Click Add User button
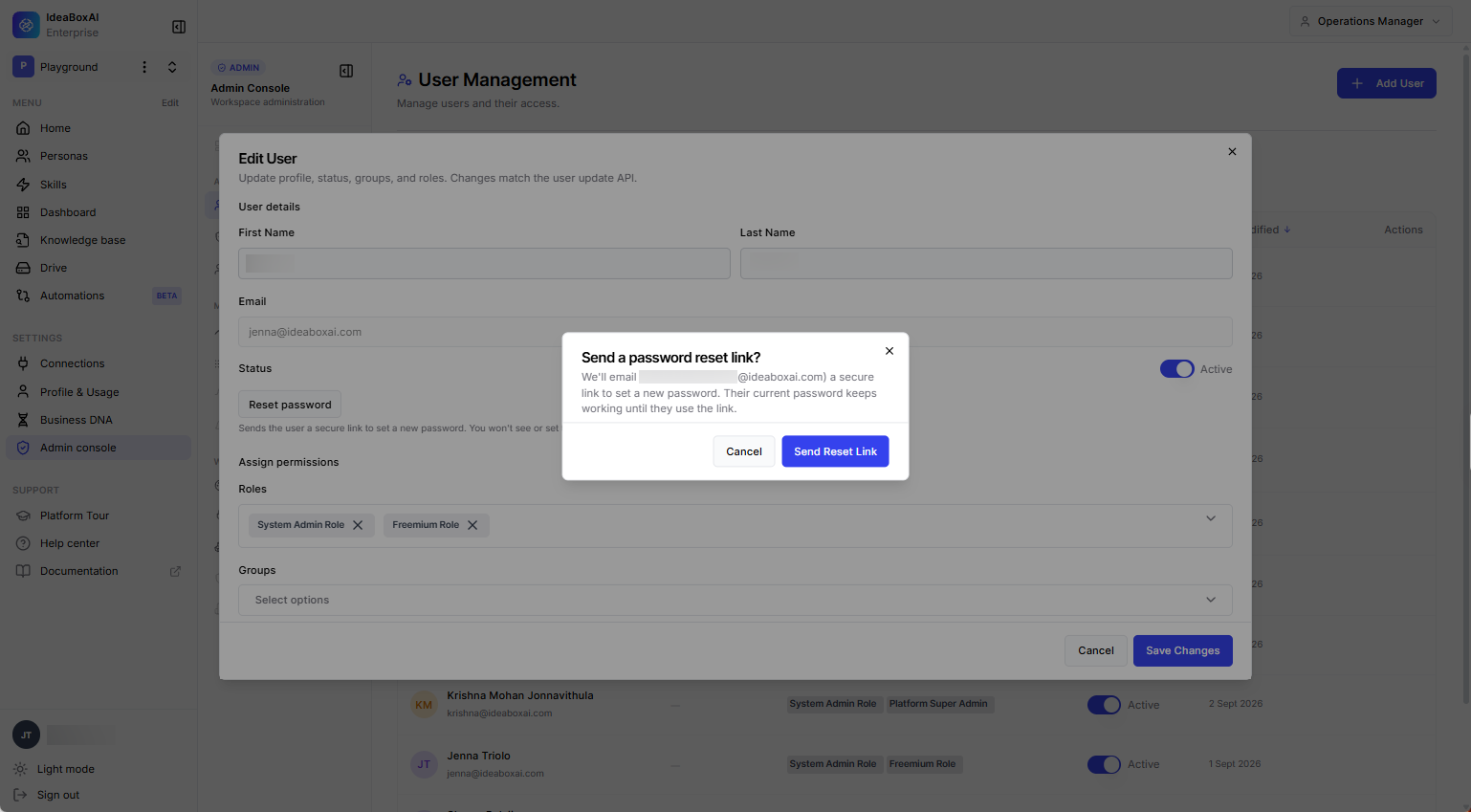Viewport: 1471px width, 812px height. click(1386, 83)
